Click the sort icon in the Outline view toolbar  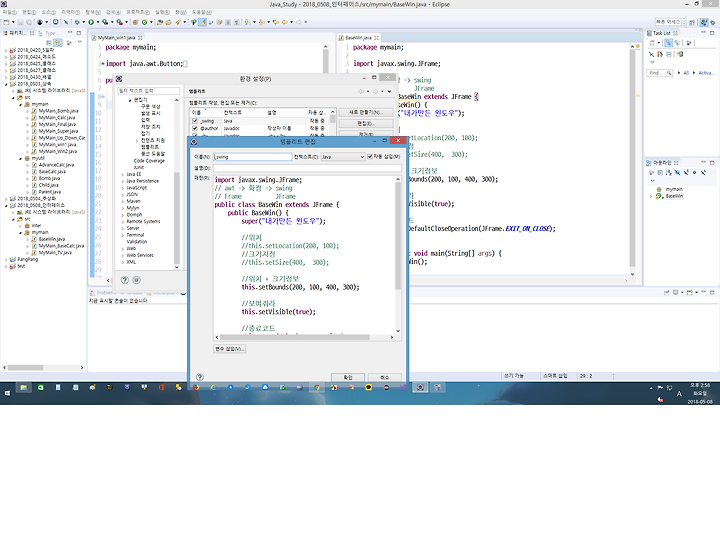[669, 173]
